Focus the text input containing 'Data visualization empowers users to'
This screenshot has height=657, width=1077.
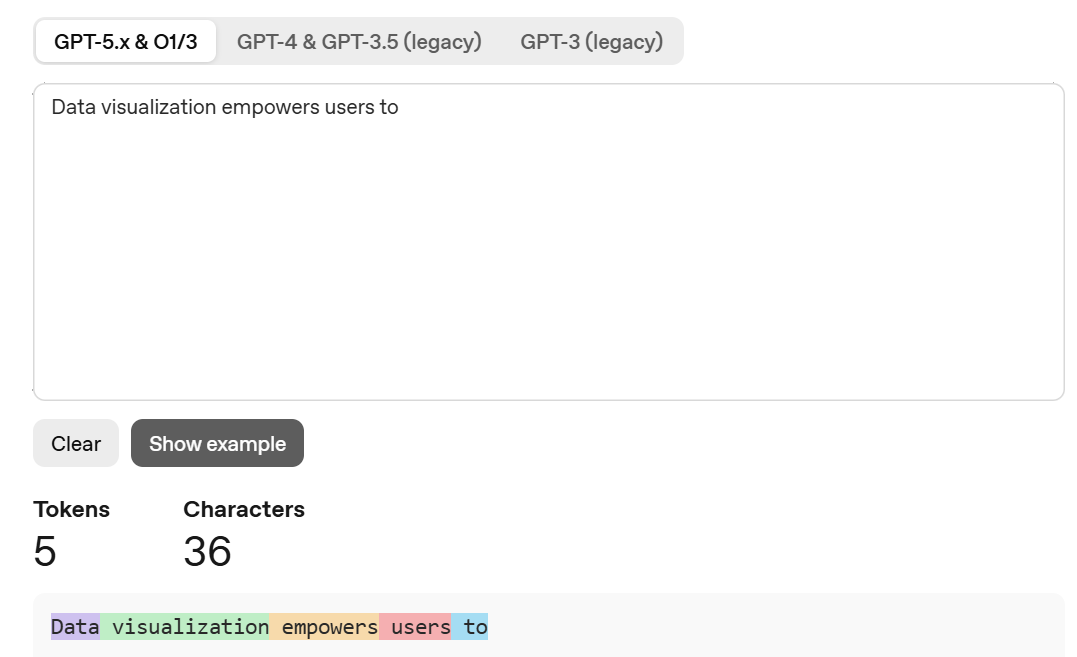click(x=549, y=242)
